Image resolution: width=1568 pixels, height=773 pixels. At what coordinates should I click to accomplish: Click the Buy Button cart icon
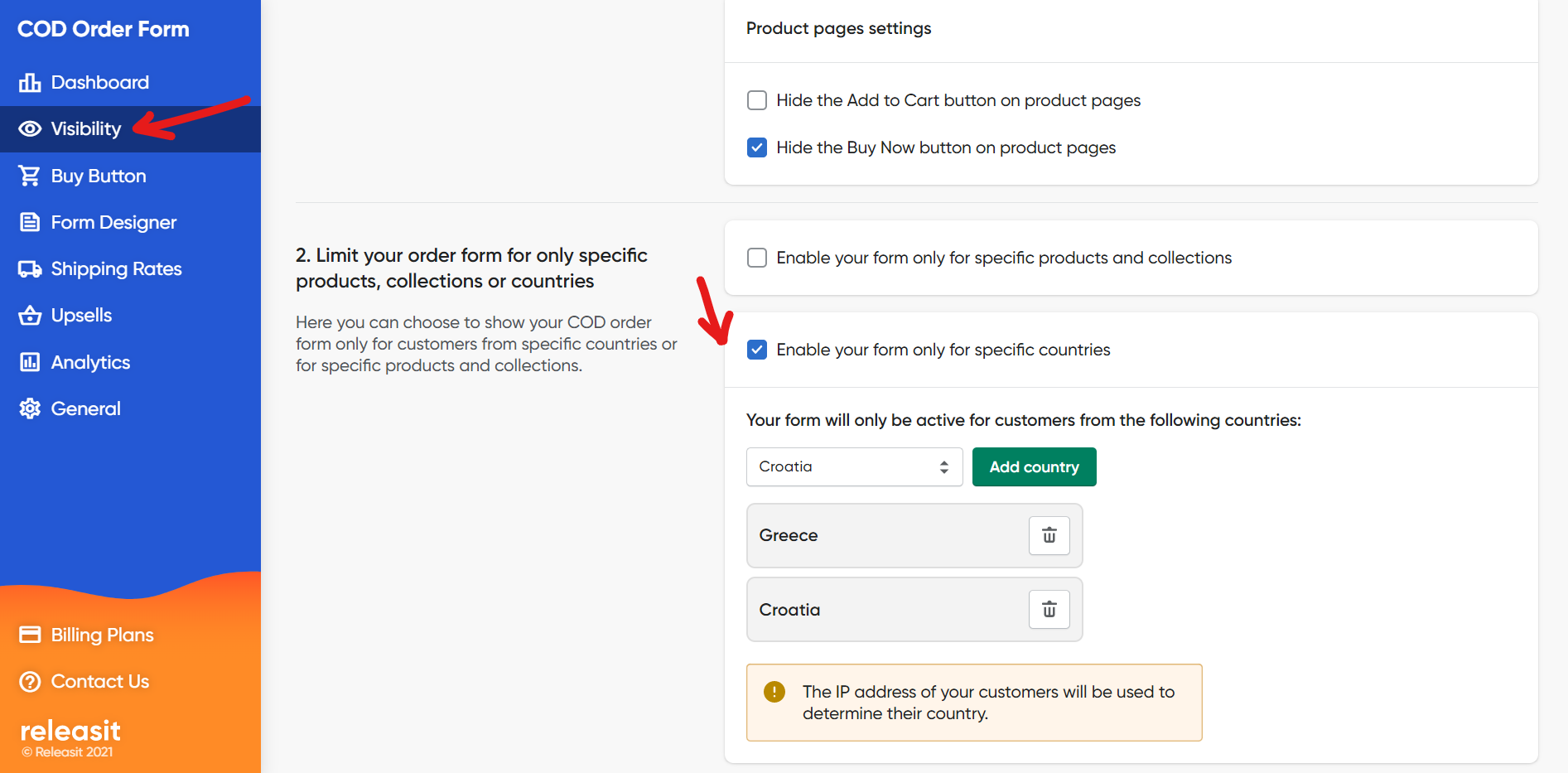pos(30,176)
